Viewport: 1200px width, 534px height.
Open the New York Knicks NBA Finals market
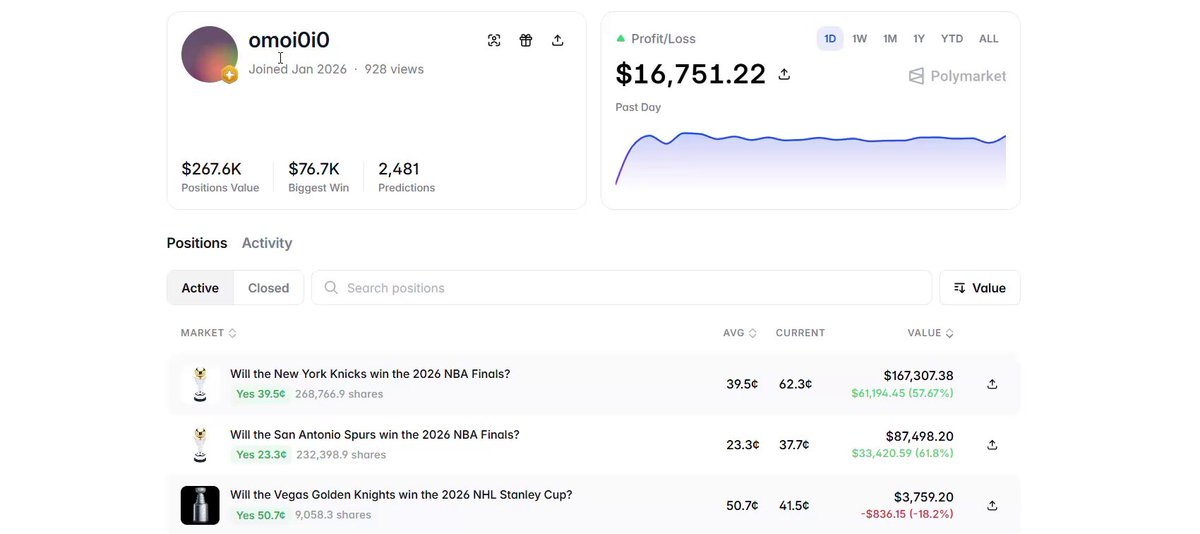click(x=370, y=374)
